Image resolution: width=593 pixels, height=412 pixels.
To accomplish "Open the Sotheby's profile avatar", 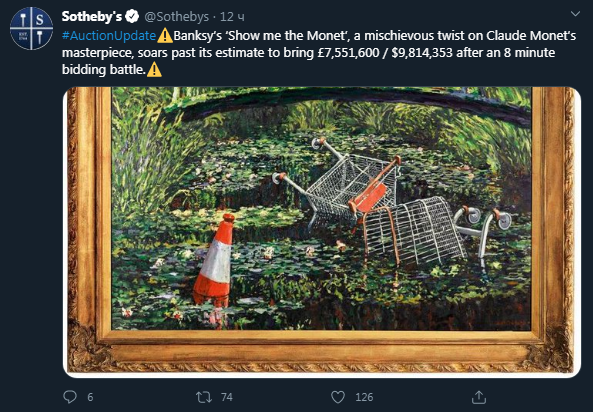I will pos(31,28).
